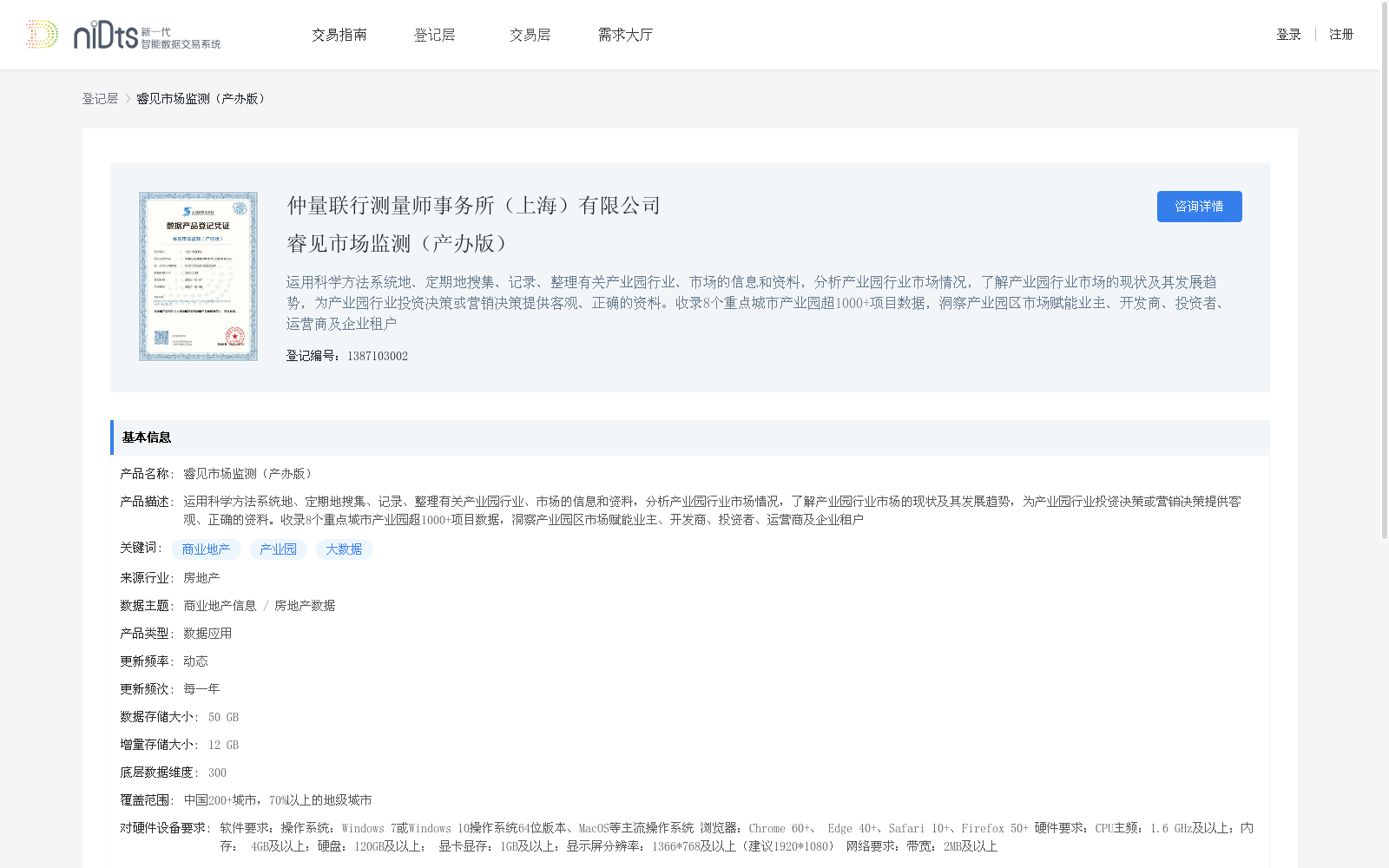This screenshot has height=868, width=1389.
Task: Click the 数据应用 product type value
Action: pyautogui.click(x=207, y=634)
